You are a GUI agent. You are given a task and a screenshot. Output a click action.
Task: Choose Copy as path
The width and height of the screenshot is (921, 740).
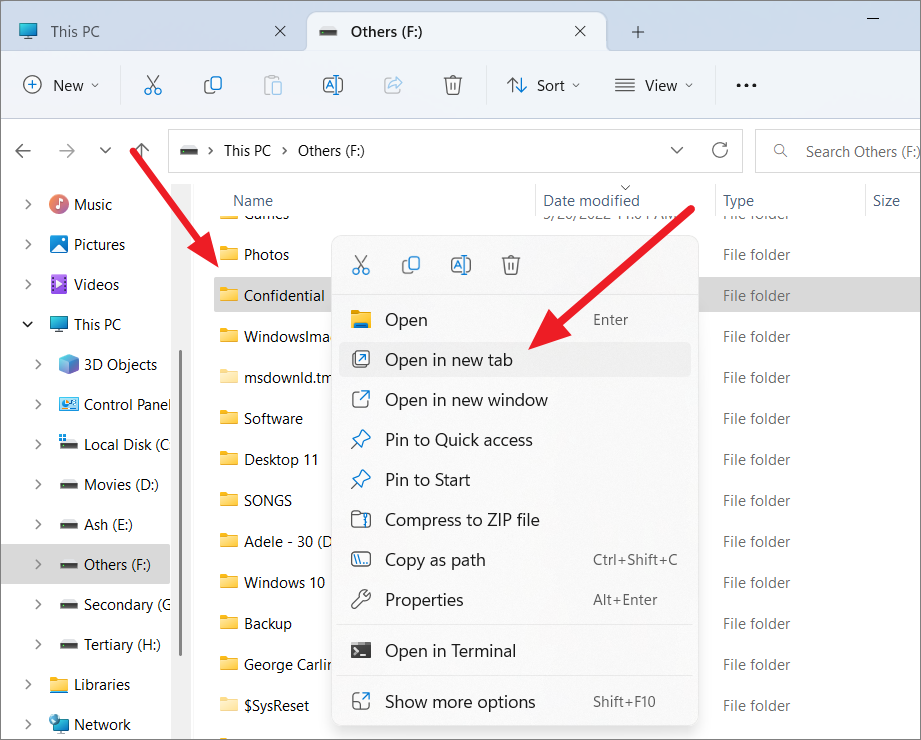(x=515, y=560)
